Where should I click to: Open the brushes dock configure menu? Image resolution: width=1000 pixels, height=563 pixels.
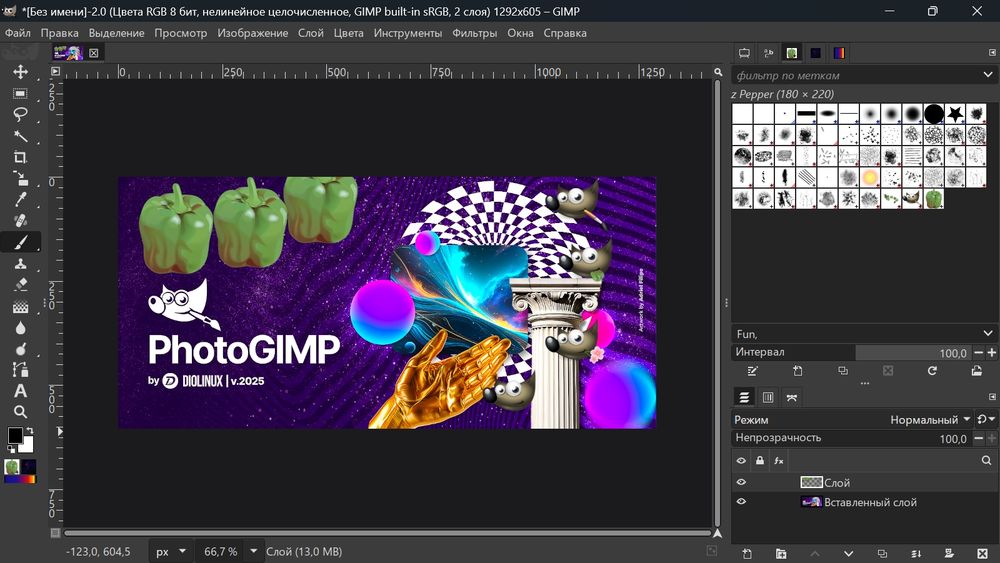click(x=992, y=52)
